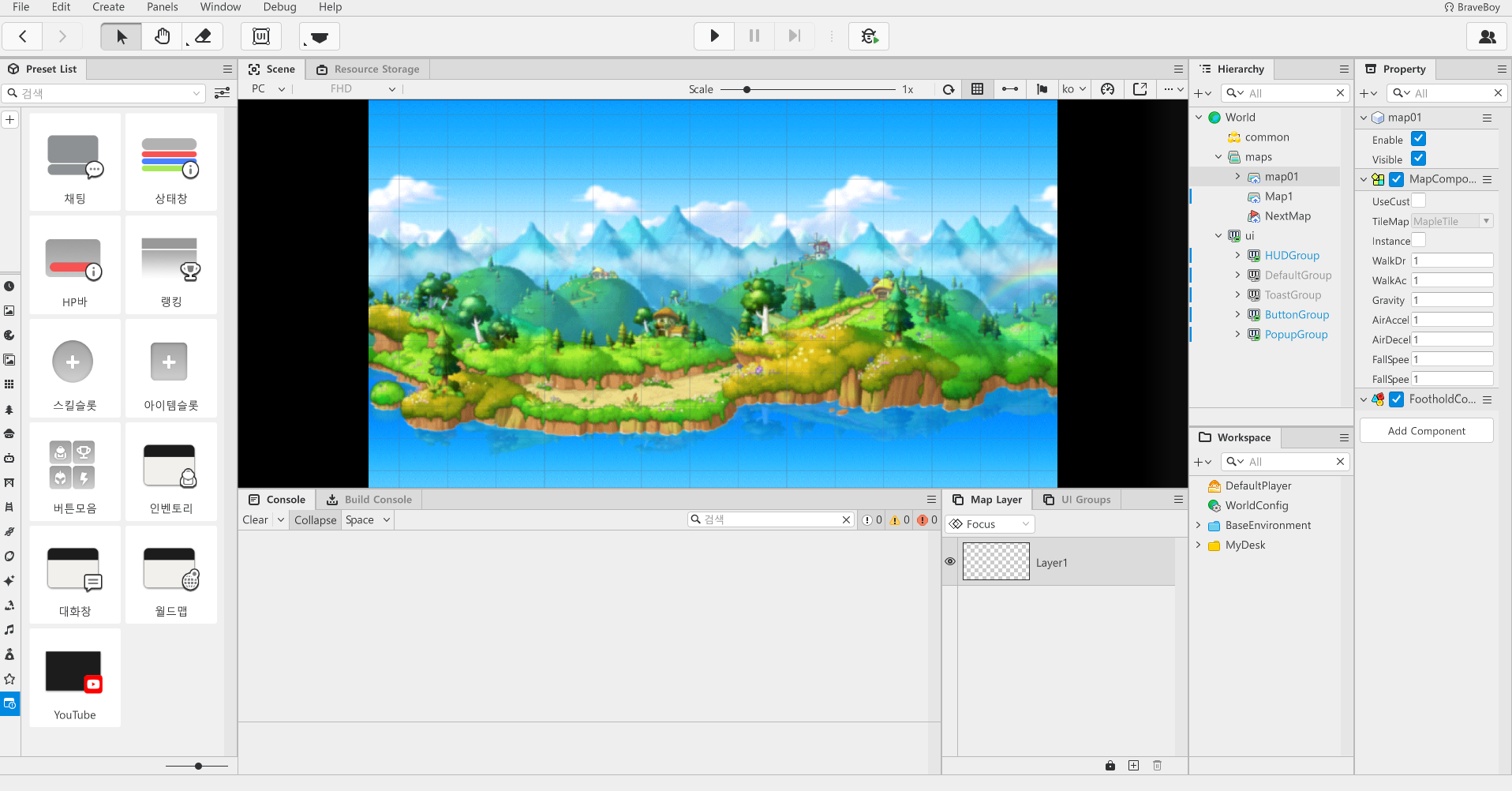The width and height of the screenshot is (1512, 791).
Task: Click the Scene flag icon
Action: 1042,89
